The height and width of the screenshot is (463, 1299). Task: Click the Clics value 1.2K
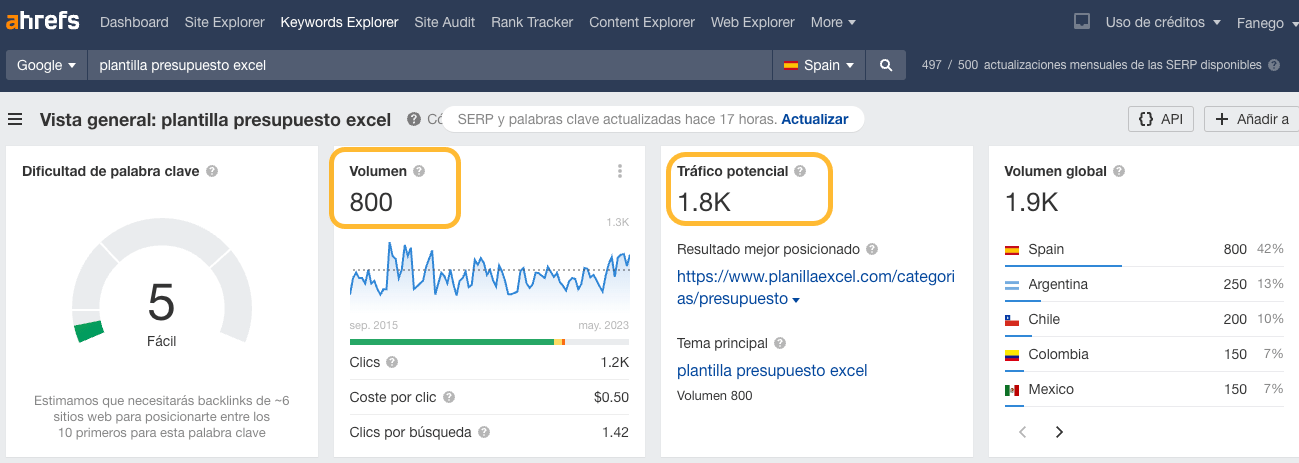tap(614, 362)
